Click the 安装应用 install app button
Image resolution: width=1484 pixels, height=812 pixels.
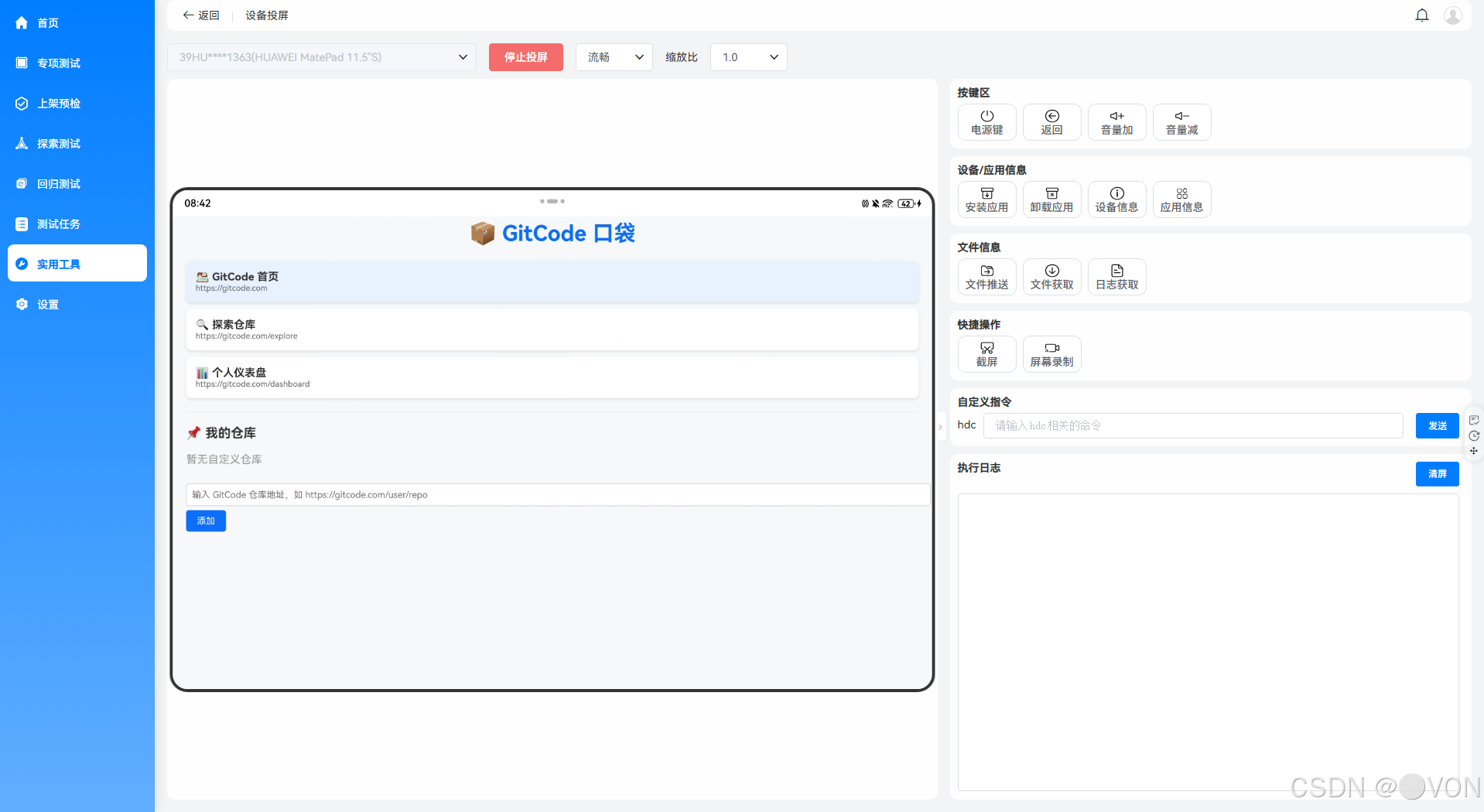point(987,200)
